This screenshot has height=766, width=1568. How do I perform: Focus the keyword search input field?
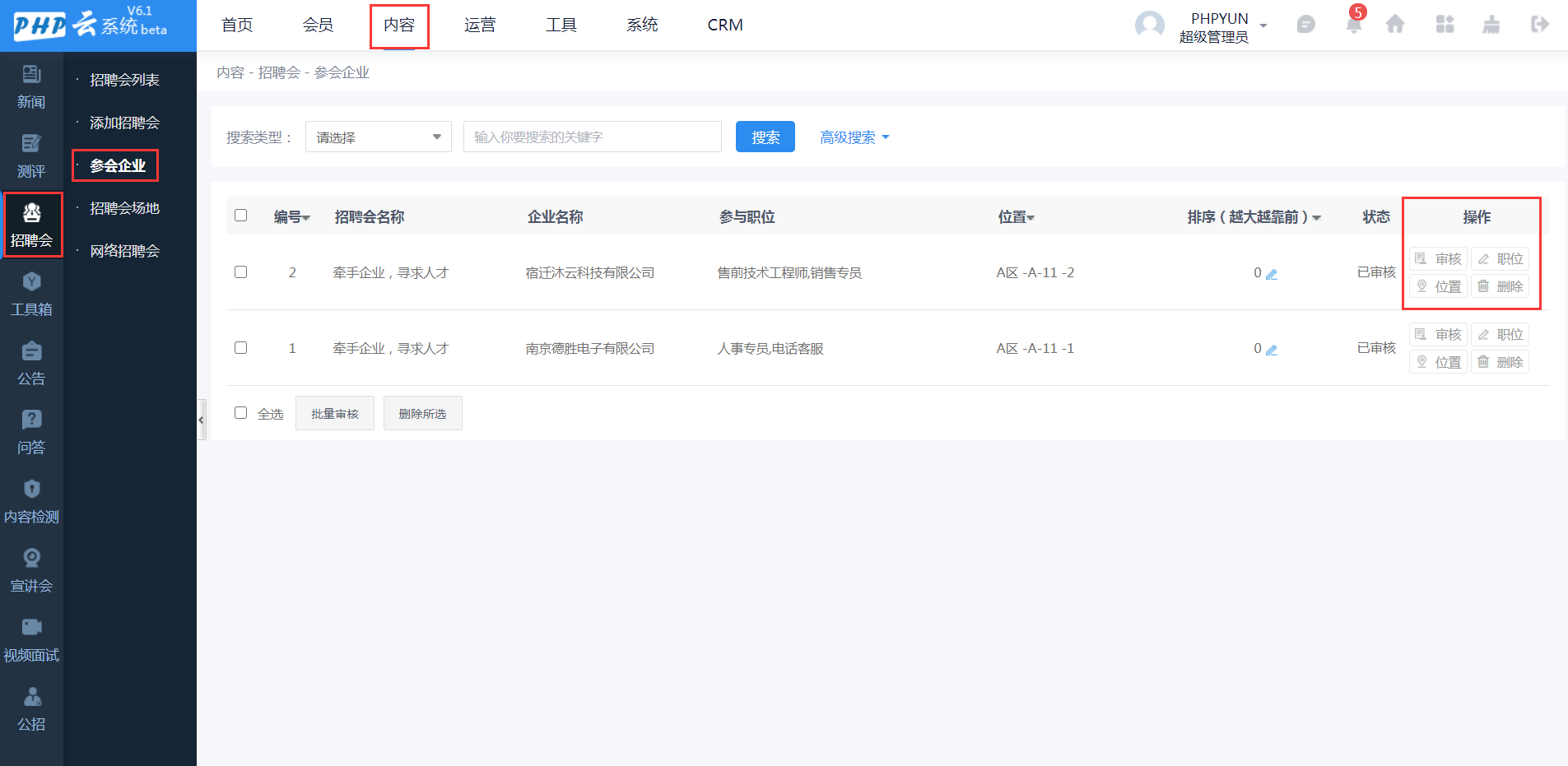593,137
